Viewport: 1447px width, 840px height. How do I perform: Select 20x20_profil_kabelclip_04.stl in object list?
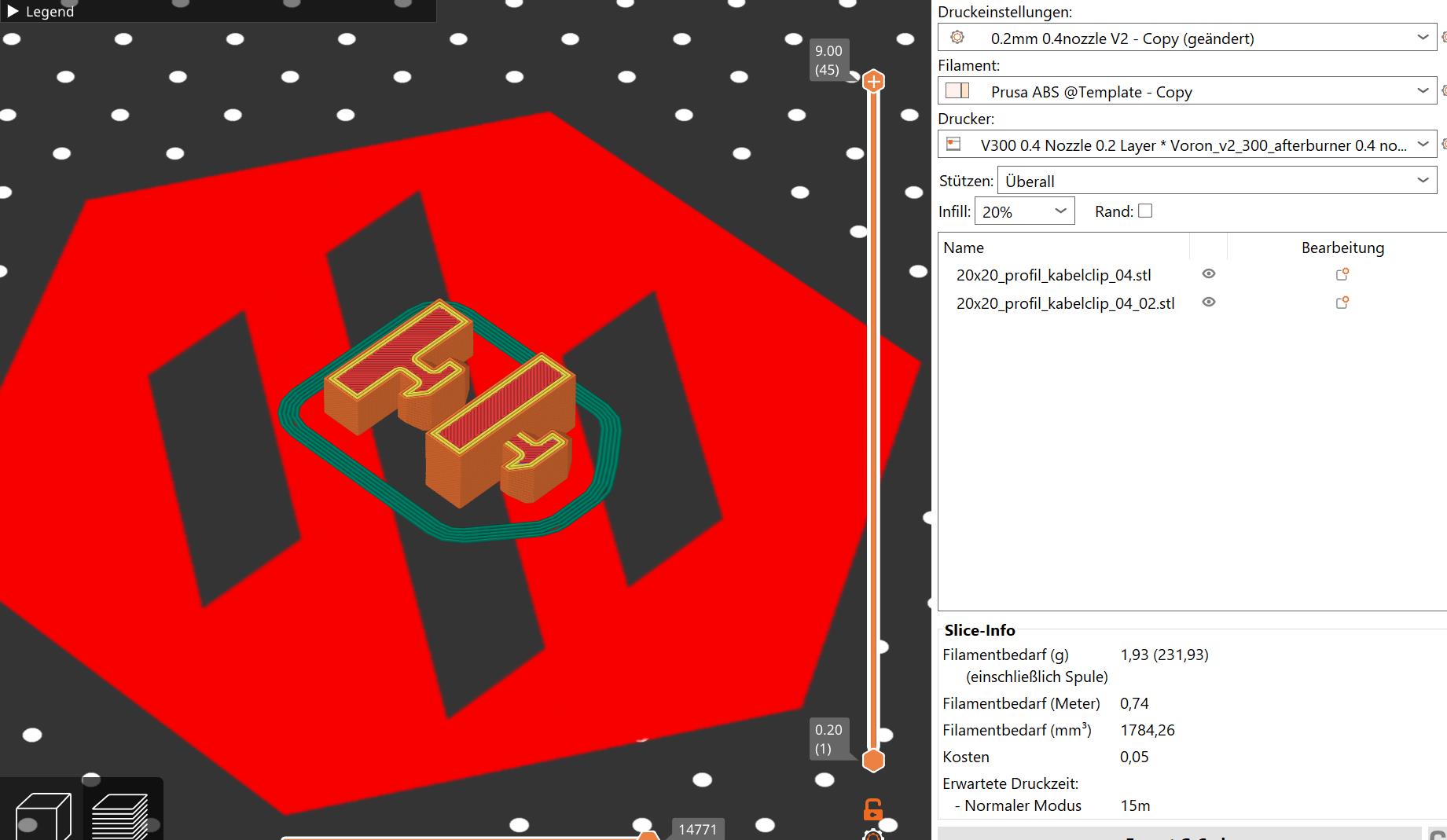coord(1053,275)
